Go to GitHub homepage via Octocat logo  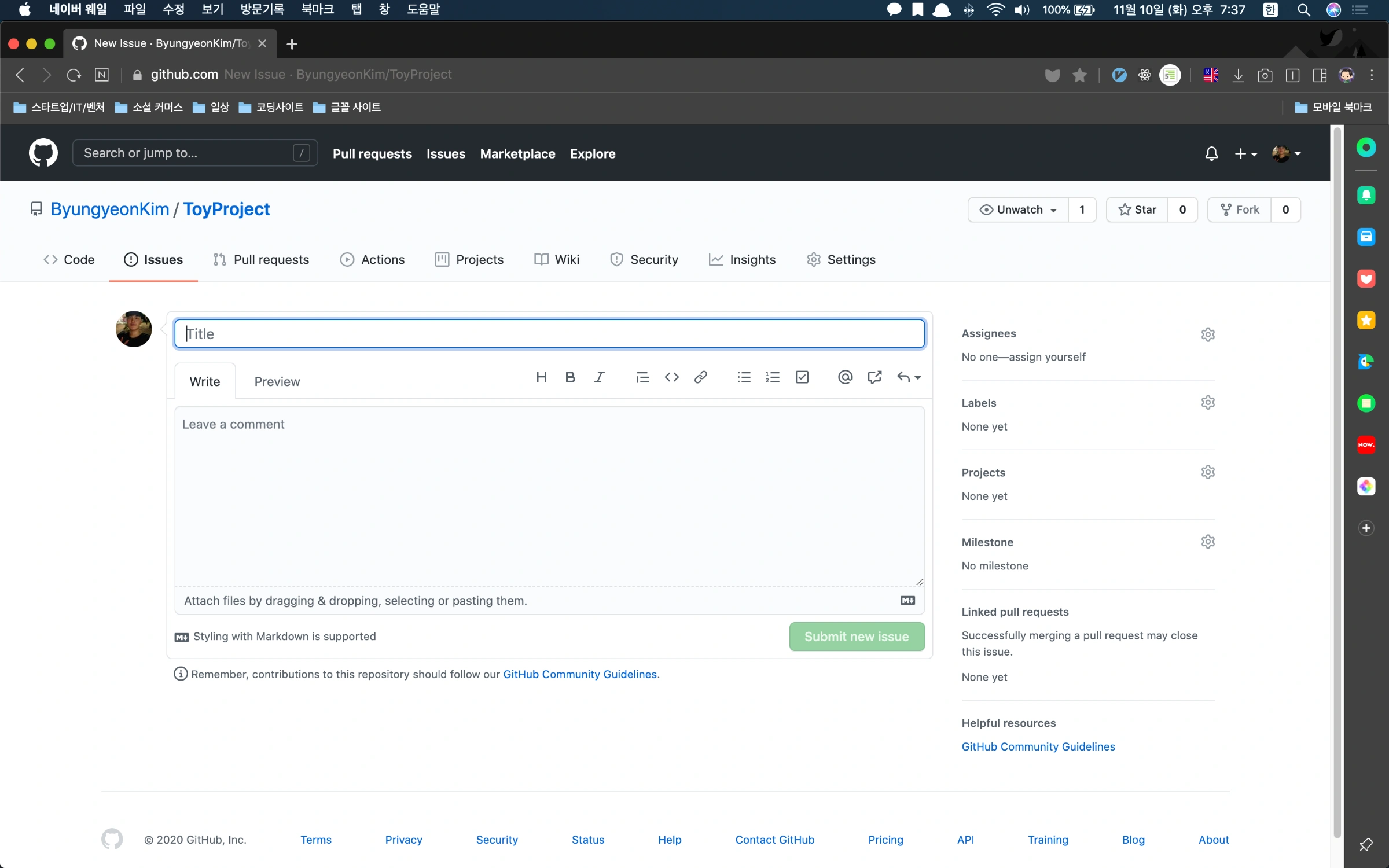(43, 153)
